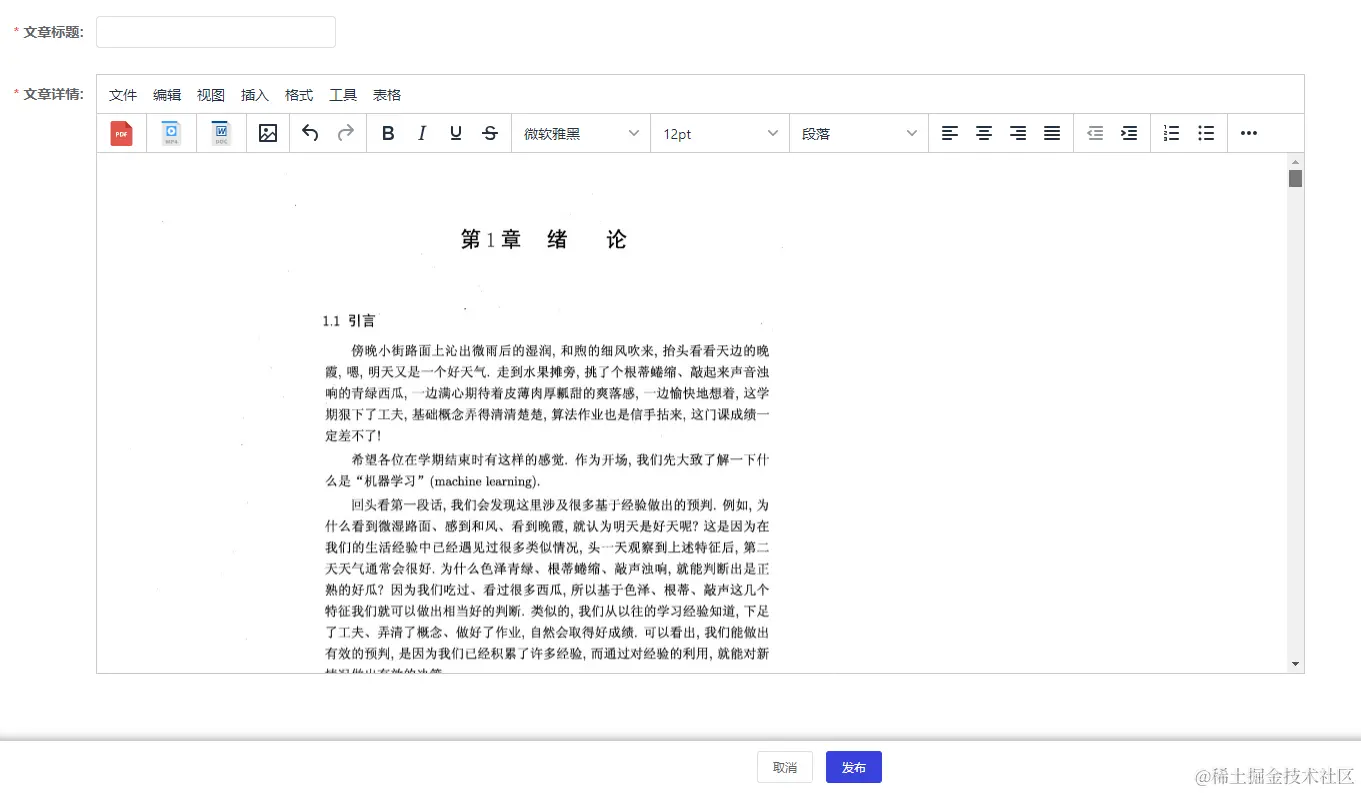
Task: Align text to the right
Action: click(1018, 133)
